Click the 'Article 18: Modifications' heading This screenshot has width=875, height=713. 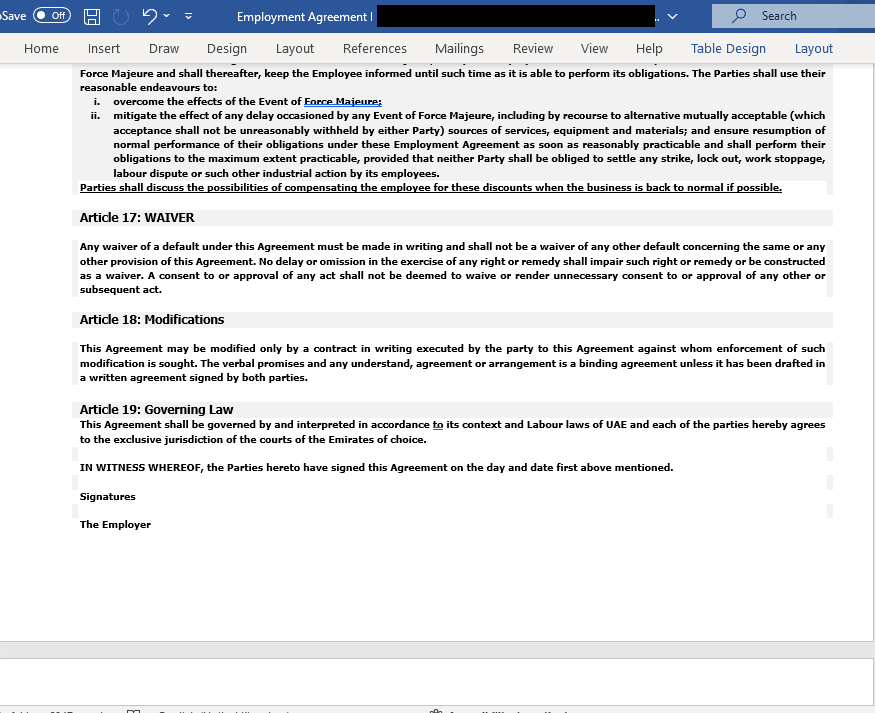[152, 320]
